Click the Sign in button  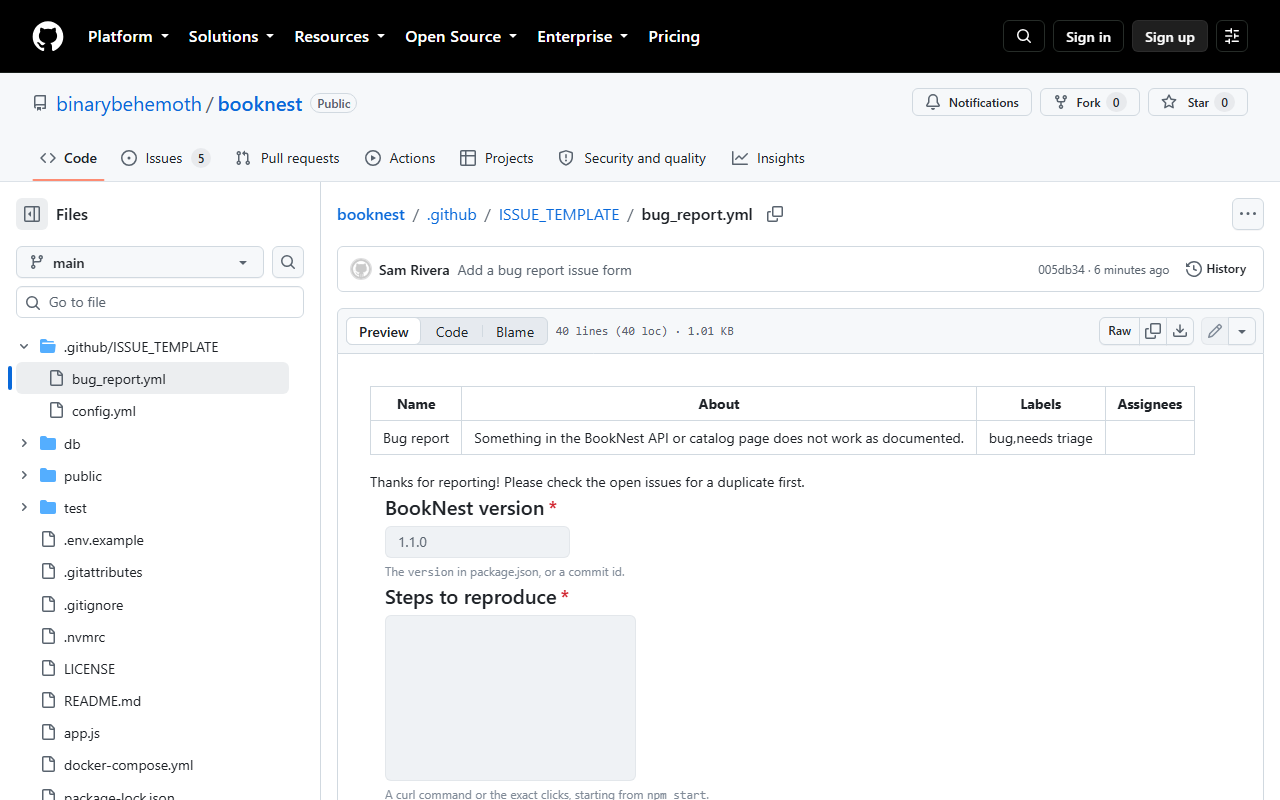(1088, 36)
